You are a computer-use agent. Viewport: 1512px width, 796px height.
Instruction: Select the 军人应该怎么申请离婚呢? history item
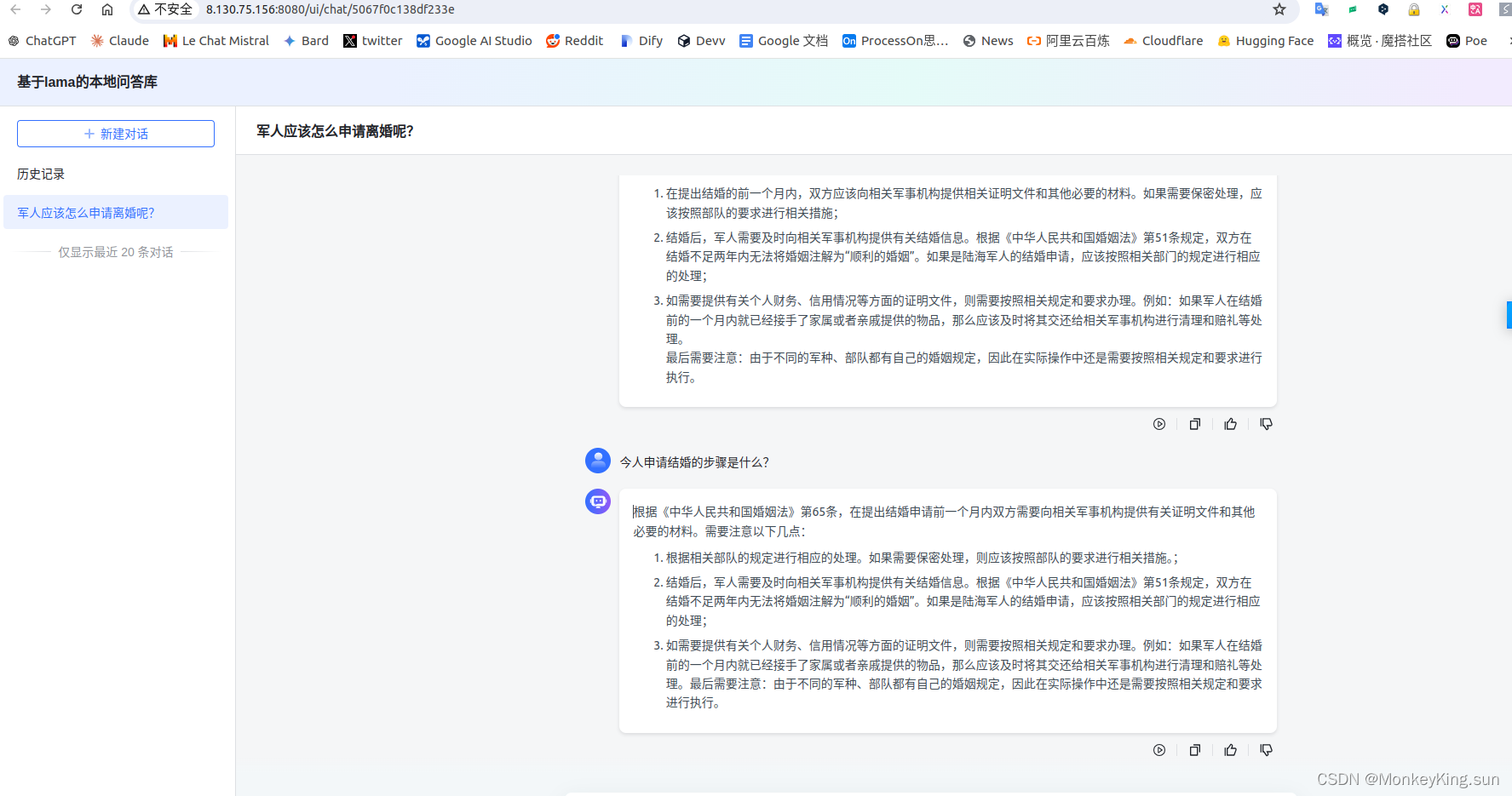pos(116,213)
